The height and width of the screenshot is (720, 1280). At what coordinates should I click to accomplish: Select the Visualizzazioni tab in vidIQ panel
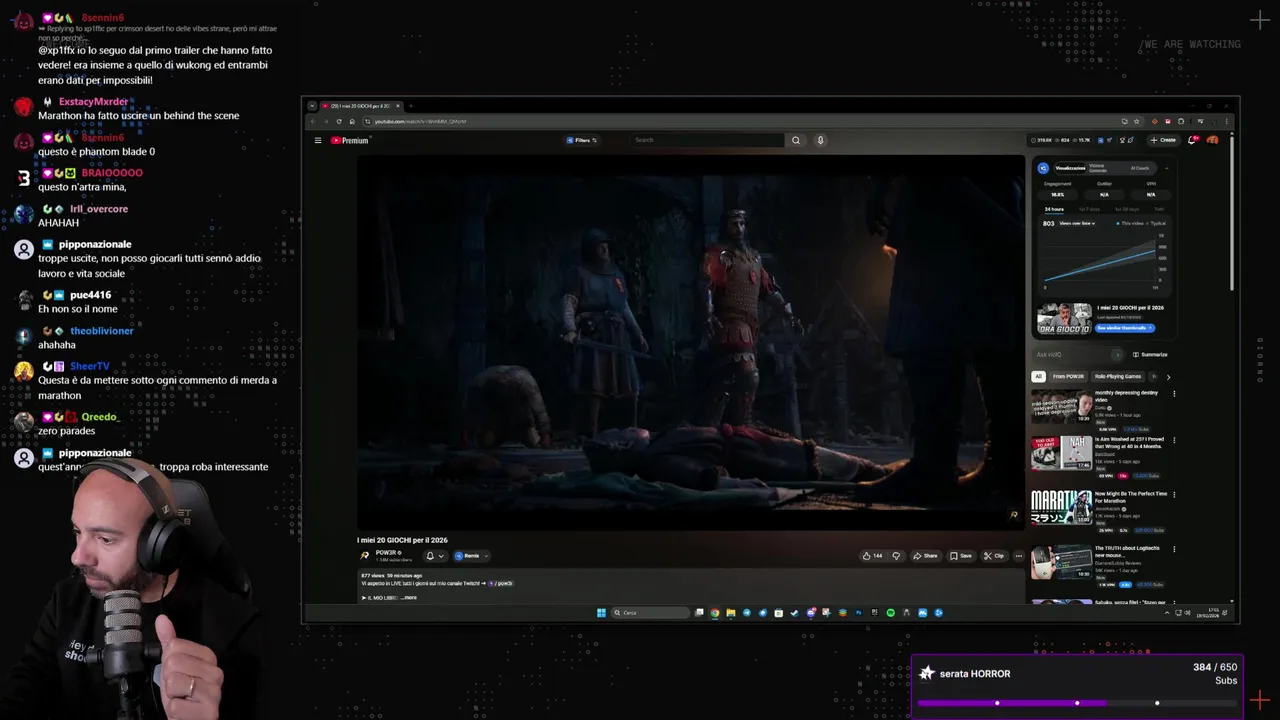(x=1070, y=168)
